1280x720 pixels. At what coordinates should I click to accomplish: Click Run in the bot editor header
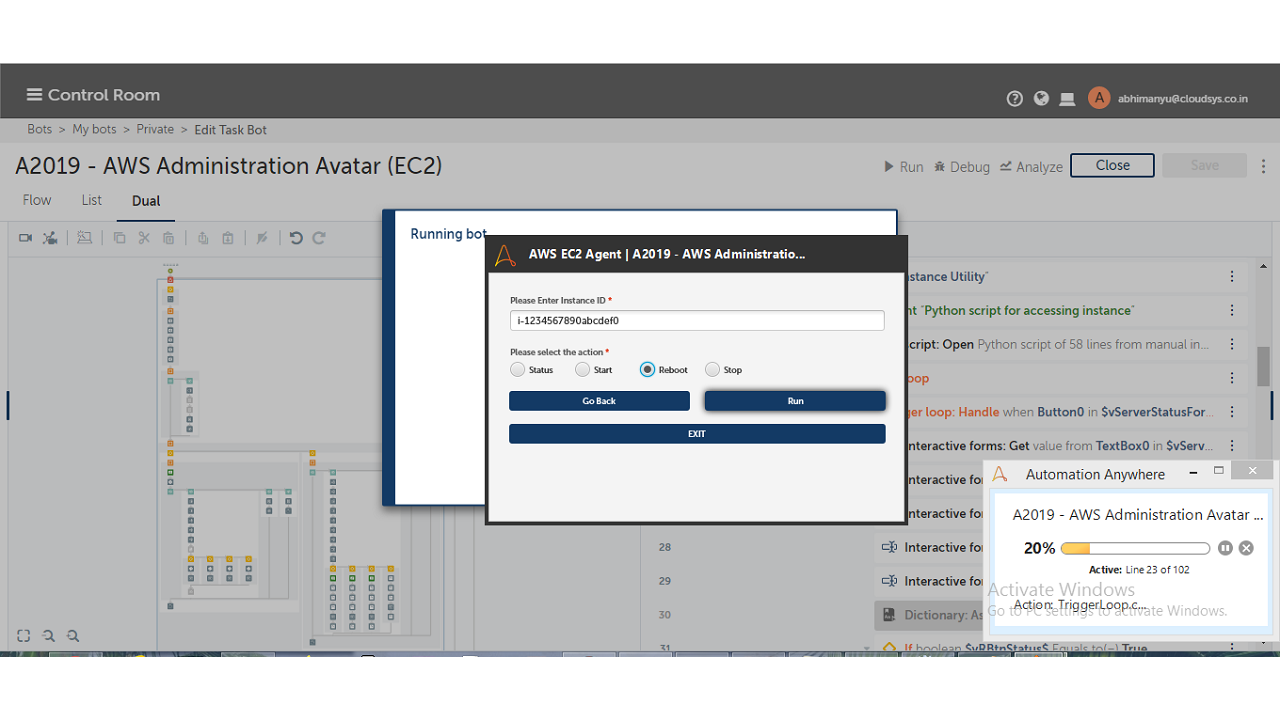click(904, 167)
